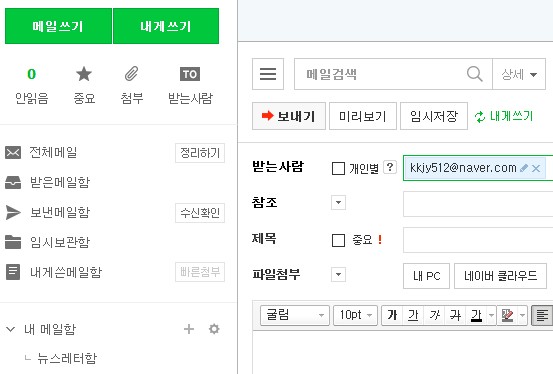The image size is (553, 374).
Task: Click the magnifier search icon
Action: pyautogui.click(x=474, y=74)
